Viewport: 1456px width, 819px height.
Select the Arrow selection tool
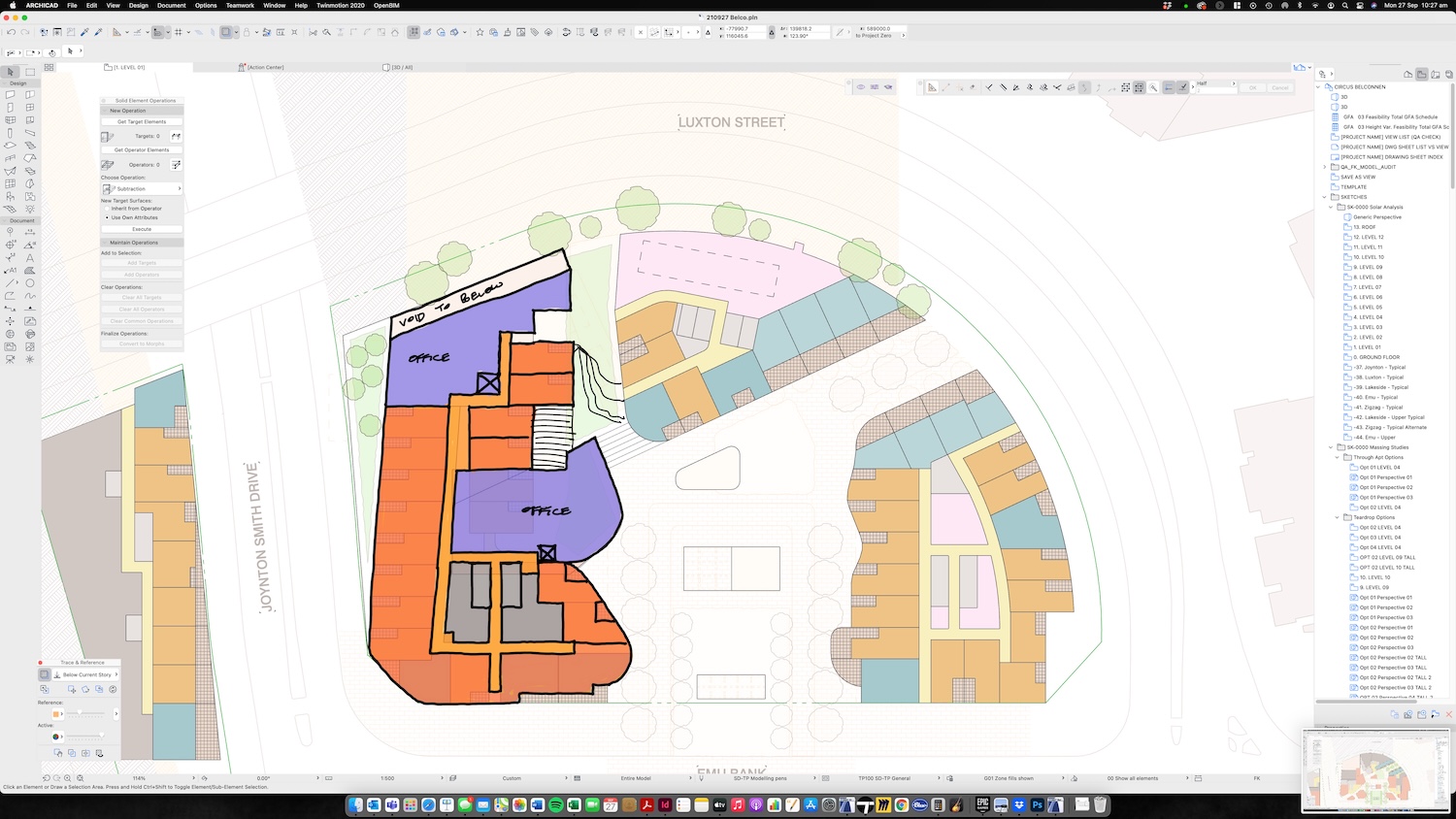[x=11, y=72]
